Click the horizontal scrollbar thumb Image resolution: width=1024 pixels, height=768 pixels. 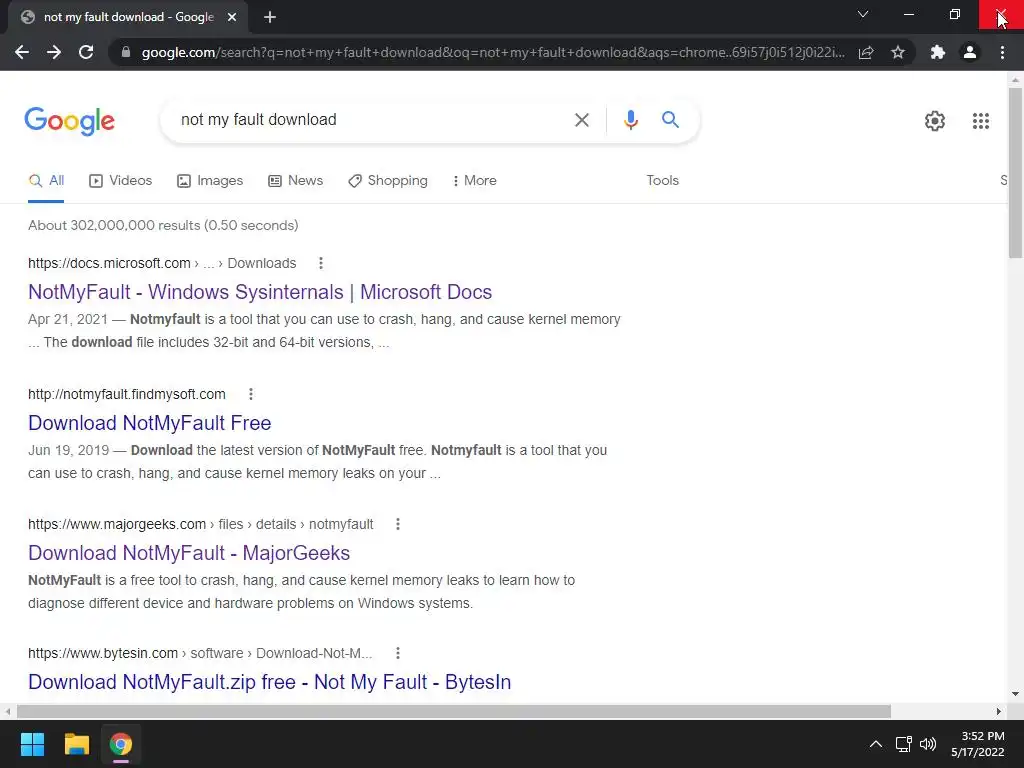454,711
